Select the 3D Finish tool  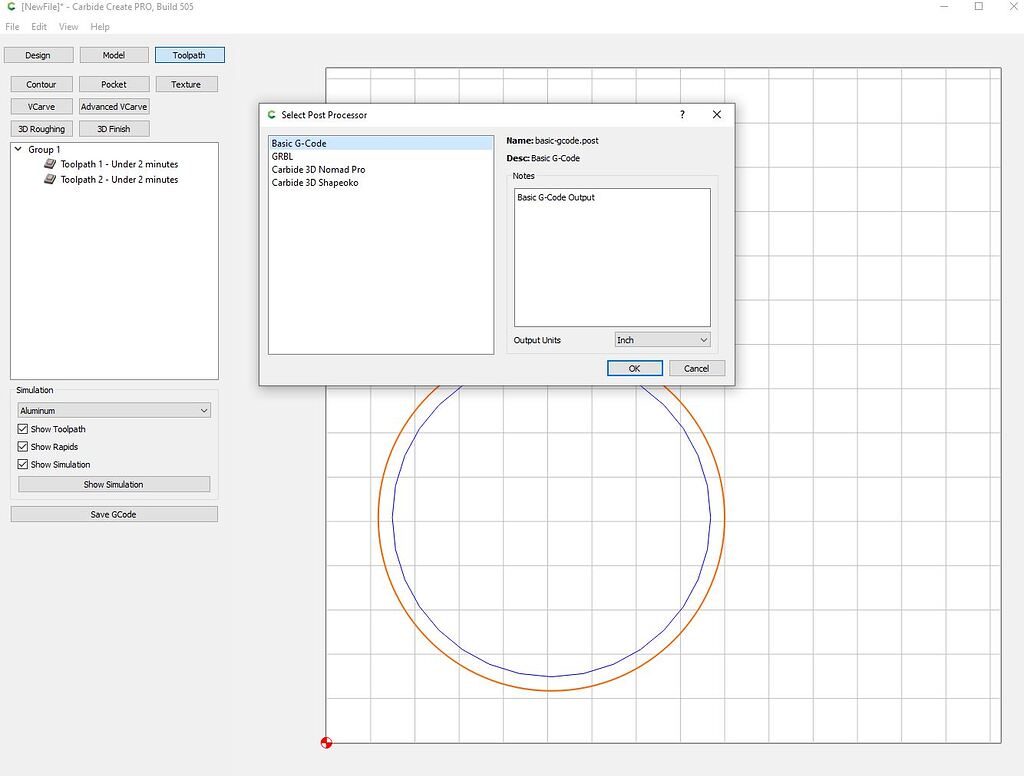(113, 128)
